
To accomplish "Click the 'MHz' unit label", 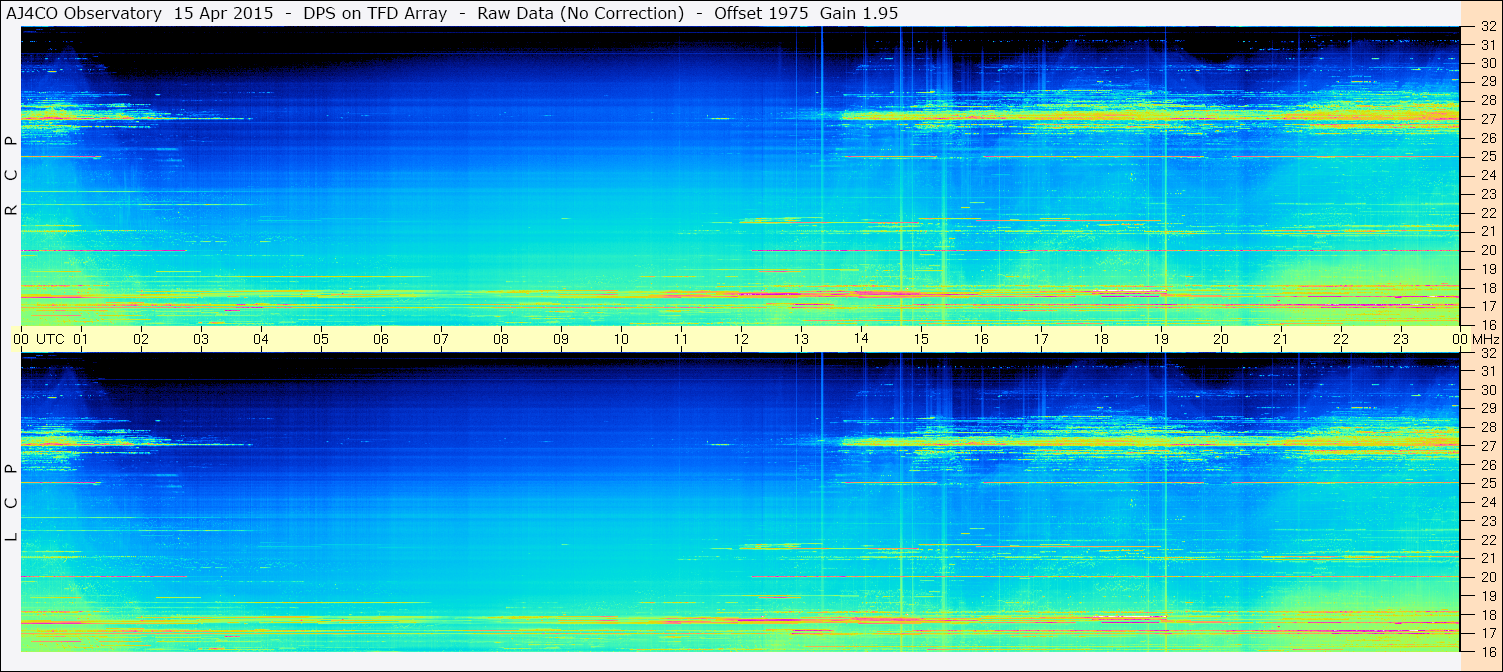I will click(1484, 339).
